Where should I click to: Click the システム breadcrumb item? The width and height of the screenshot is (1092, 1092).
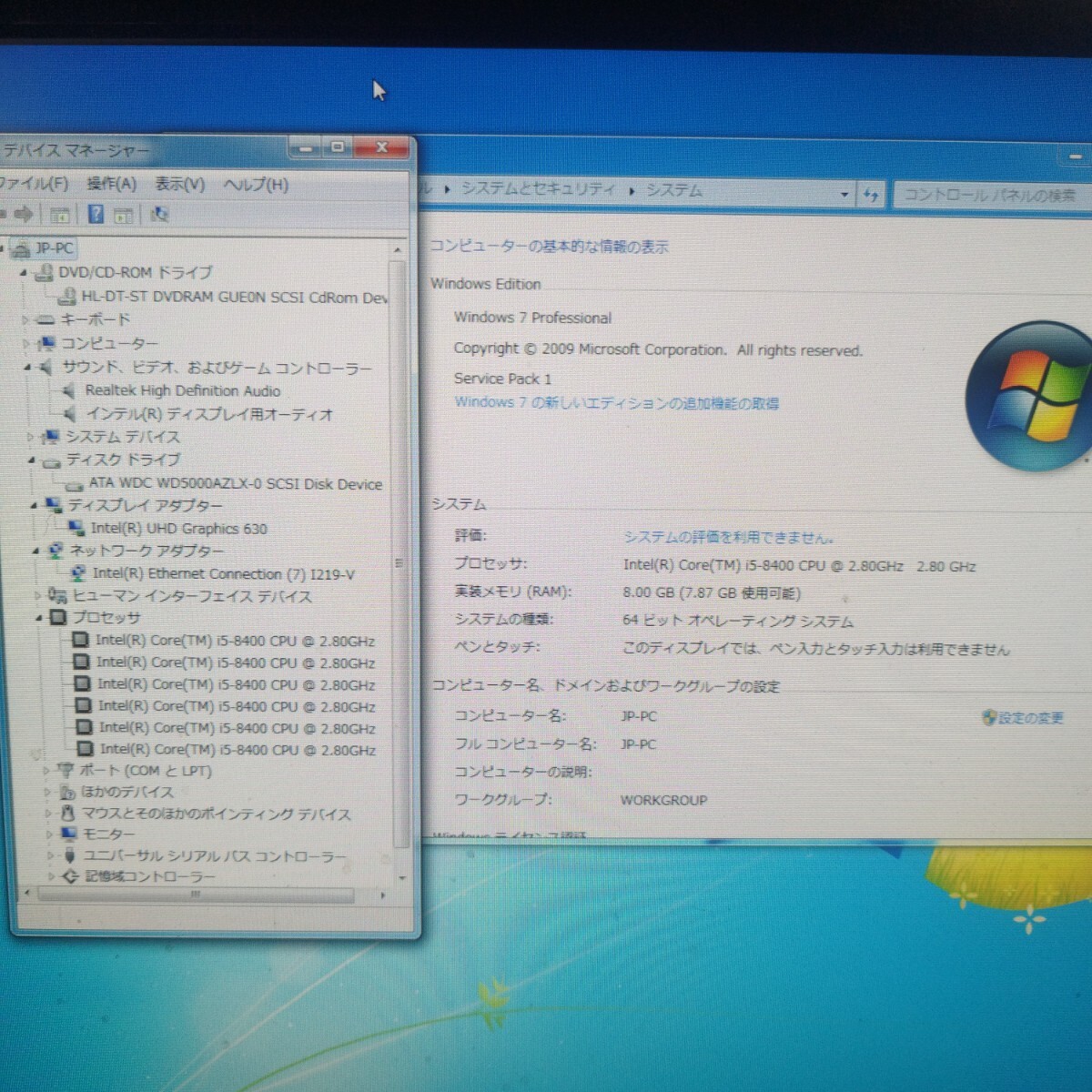674,190
